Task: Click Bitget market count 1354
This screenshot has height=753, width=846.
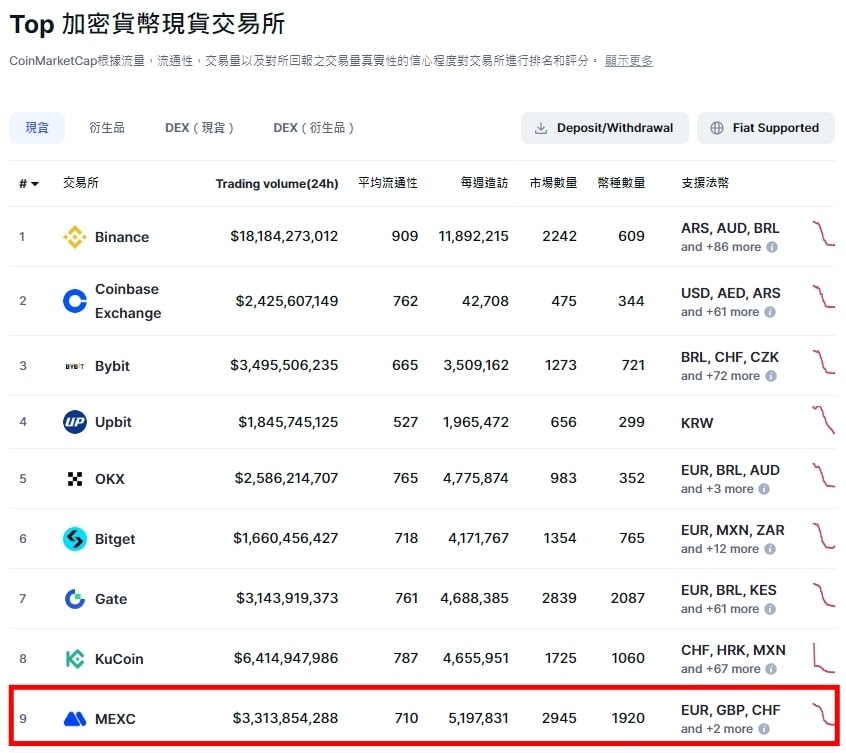Action: (x=560, y=538)
